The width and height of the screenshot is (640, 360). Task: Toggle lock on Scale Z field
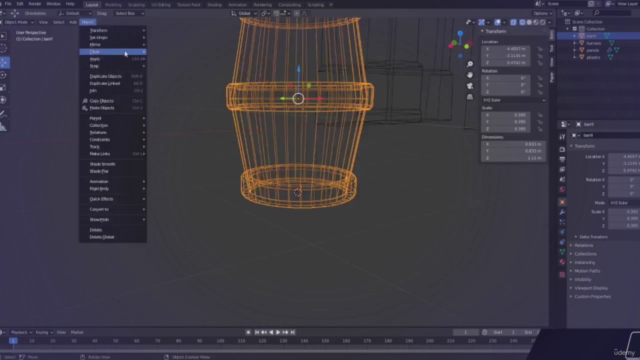click(540, 129)
